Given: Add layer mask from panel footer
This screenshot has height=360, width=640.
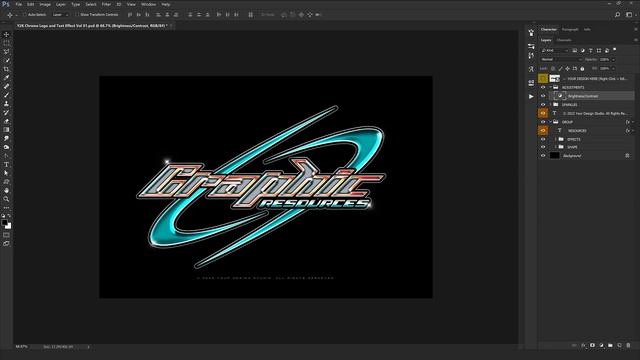Looking at the screenshot, I should click(592, 345).
